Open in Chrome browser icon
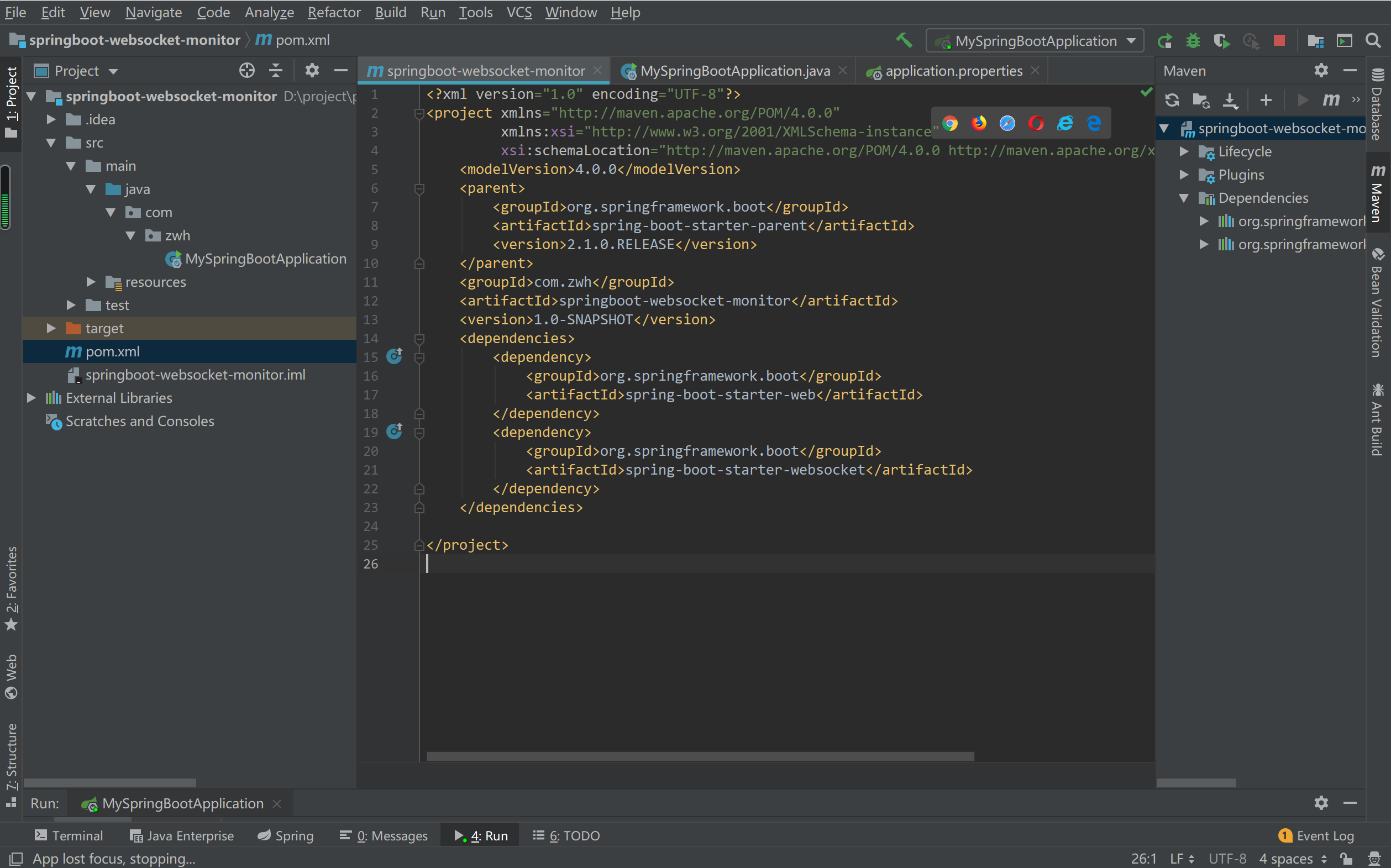 coord(950,123)
